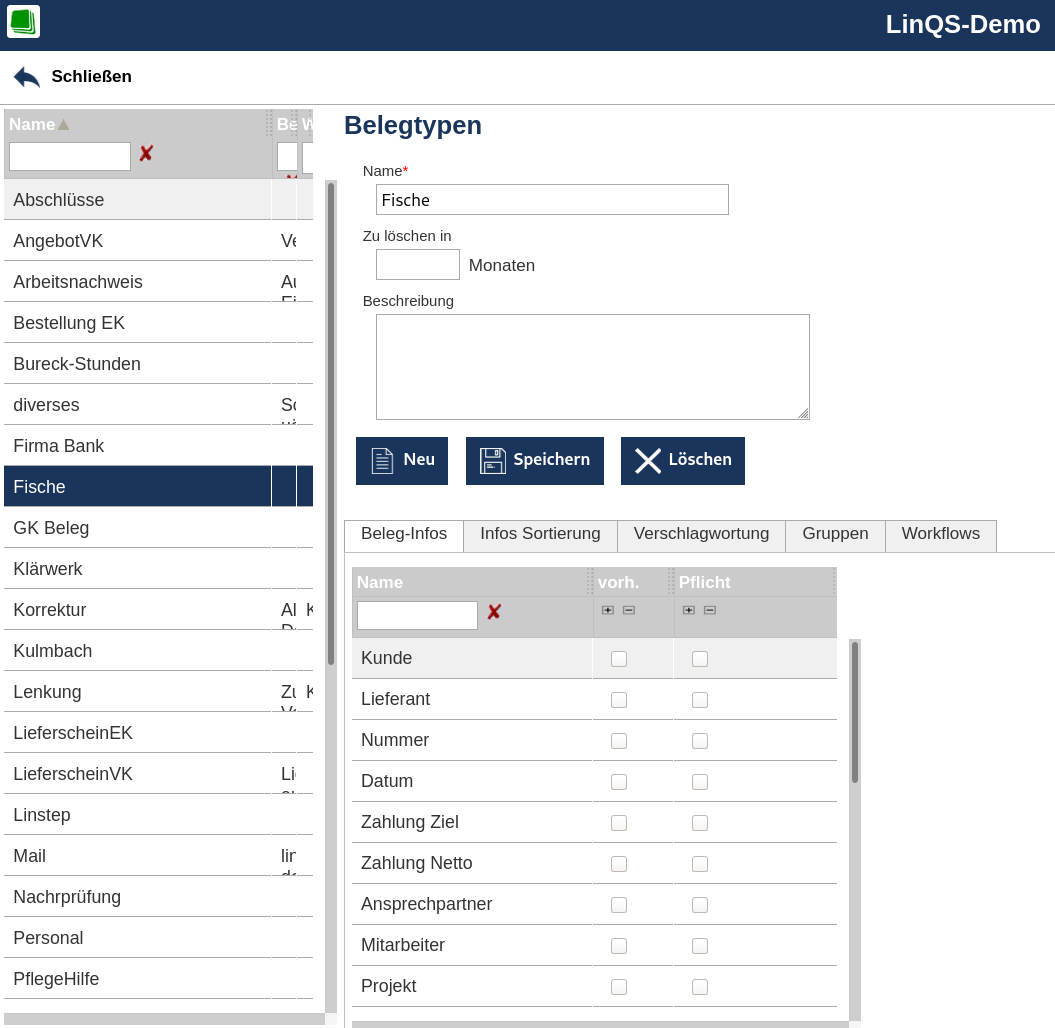Screen dimensions: 1055x1028
Task: Focus the Beschreibung text area
Action: (592, 366)
